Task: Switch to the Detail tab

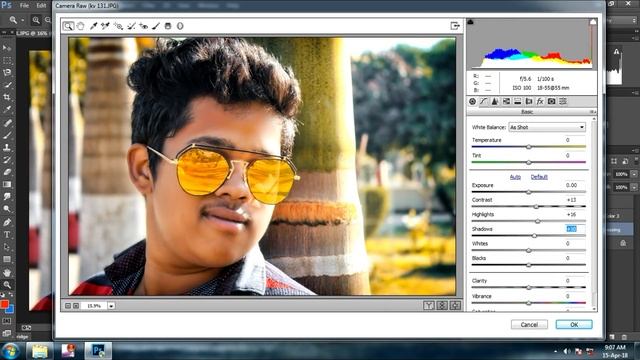Action: coord(495,101)
